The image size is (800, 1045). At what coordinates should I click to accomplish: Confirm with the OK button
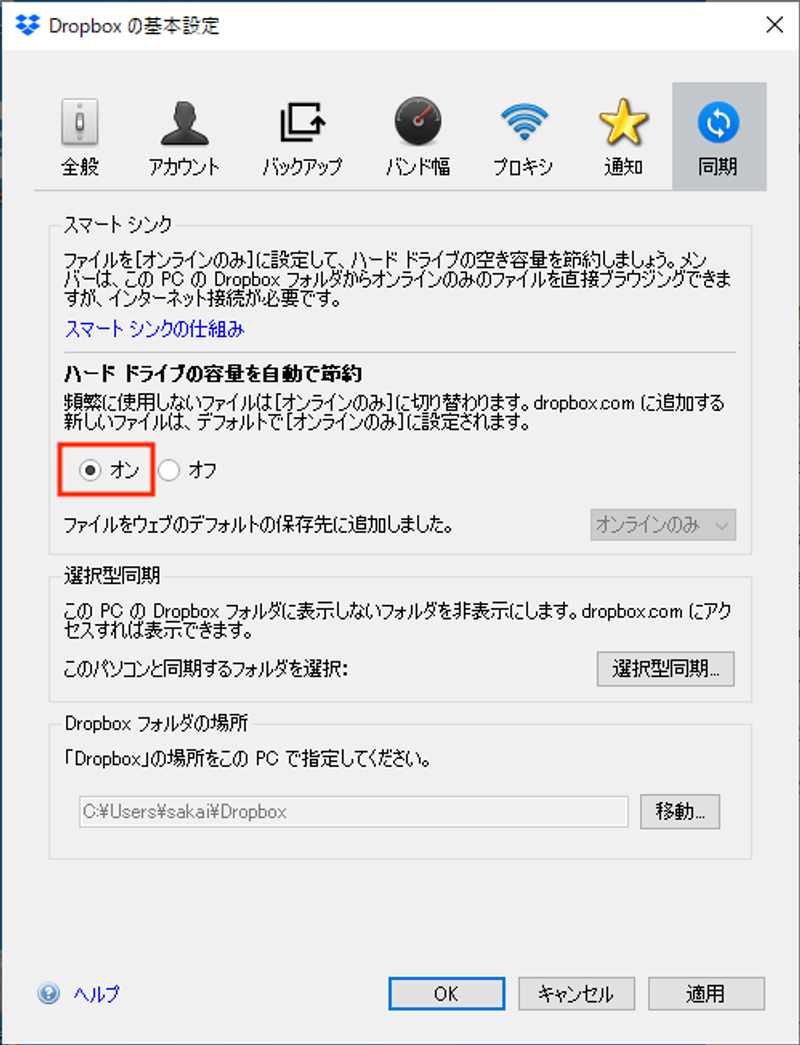click(447, 994)
